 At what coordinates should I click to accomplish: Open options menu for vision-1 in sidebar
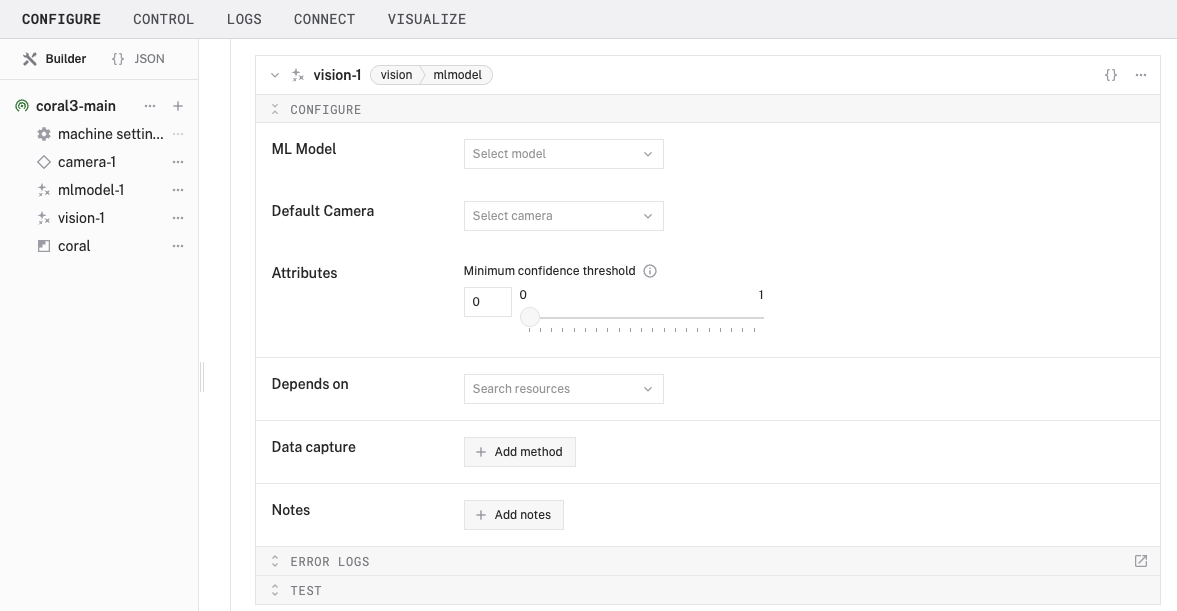[x=178, y=218]
